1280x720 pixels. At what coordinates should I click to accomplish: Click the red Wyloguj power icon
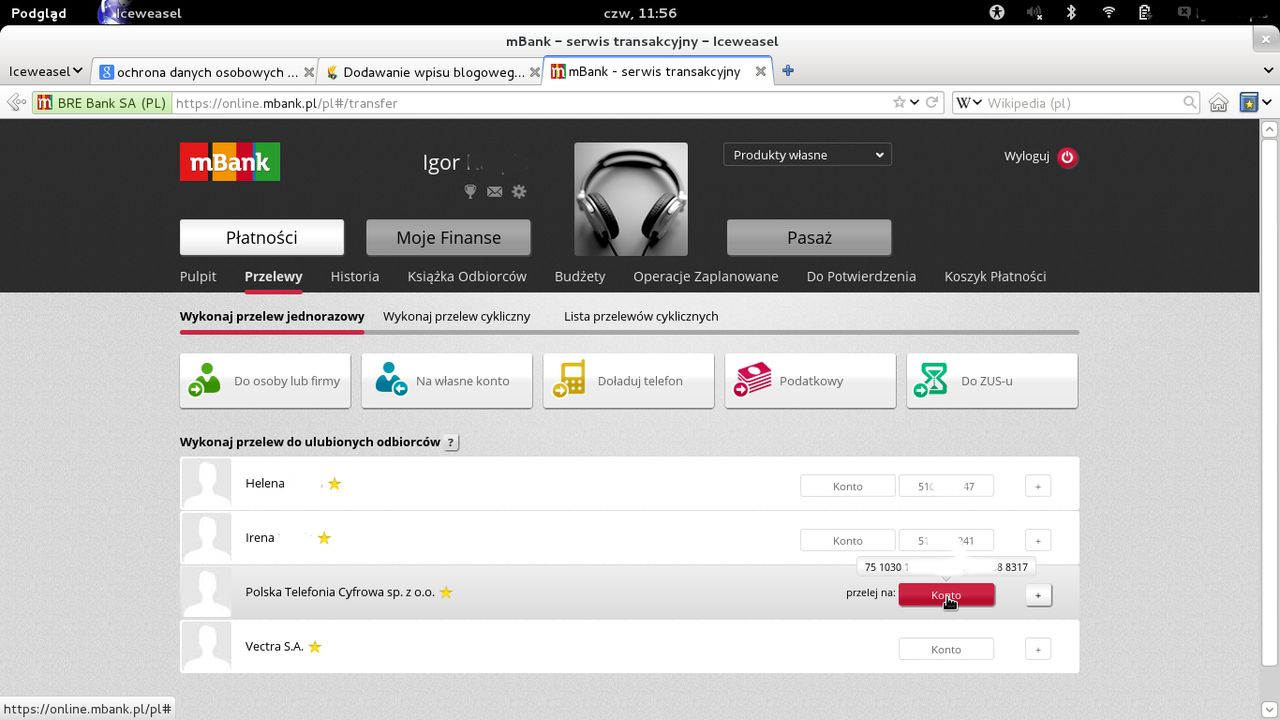pyautogui.click(x=1067, y=157)
